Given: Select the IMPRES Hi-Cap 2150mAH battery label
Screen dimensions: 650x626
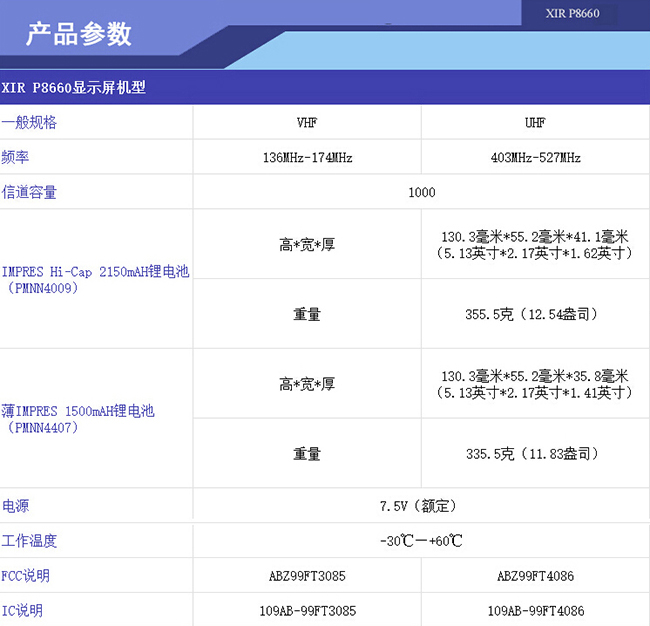Looking at the screenshot, I should (x=95, y=280).
